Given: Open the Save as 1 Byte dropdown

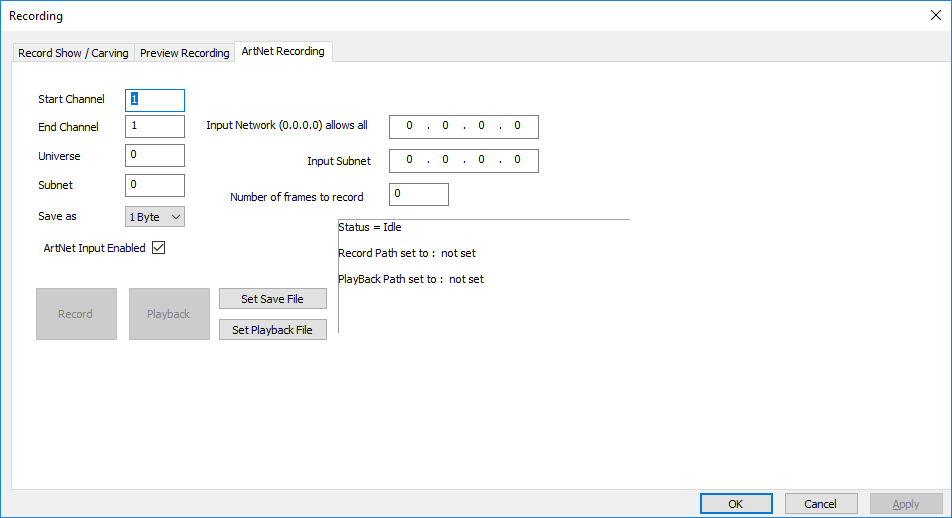Looking at the screenshot, I should coord(155,217).
